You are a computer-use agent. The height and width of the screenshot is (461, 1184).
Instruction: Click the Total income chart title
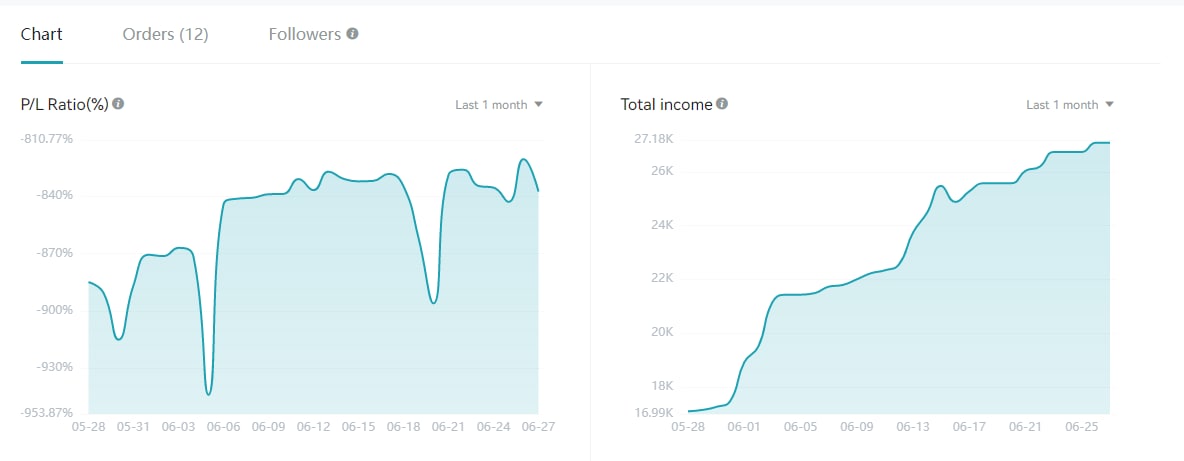click(x=666, y=104)
